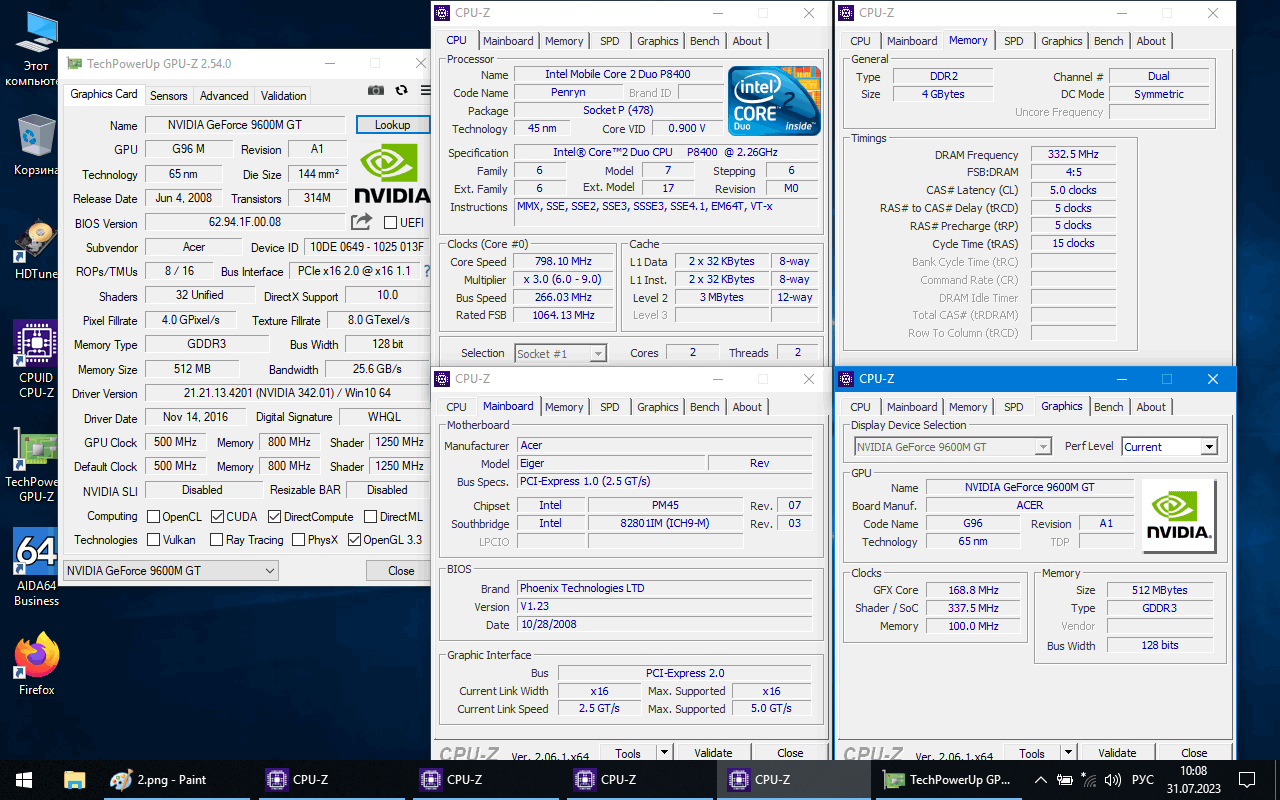
Task: Click Validate in the CPU-Z Mainboard window
Action: point(713,753)
